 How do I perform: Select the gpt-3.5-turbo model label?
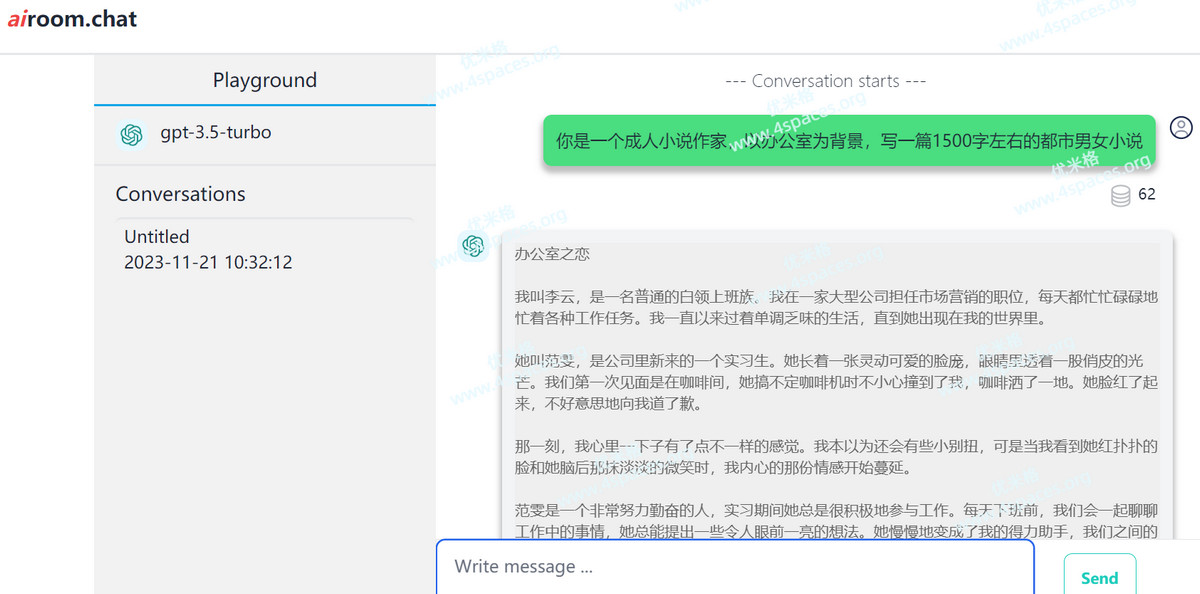(x=215, y=132)
